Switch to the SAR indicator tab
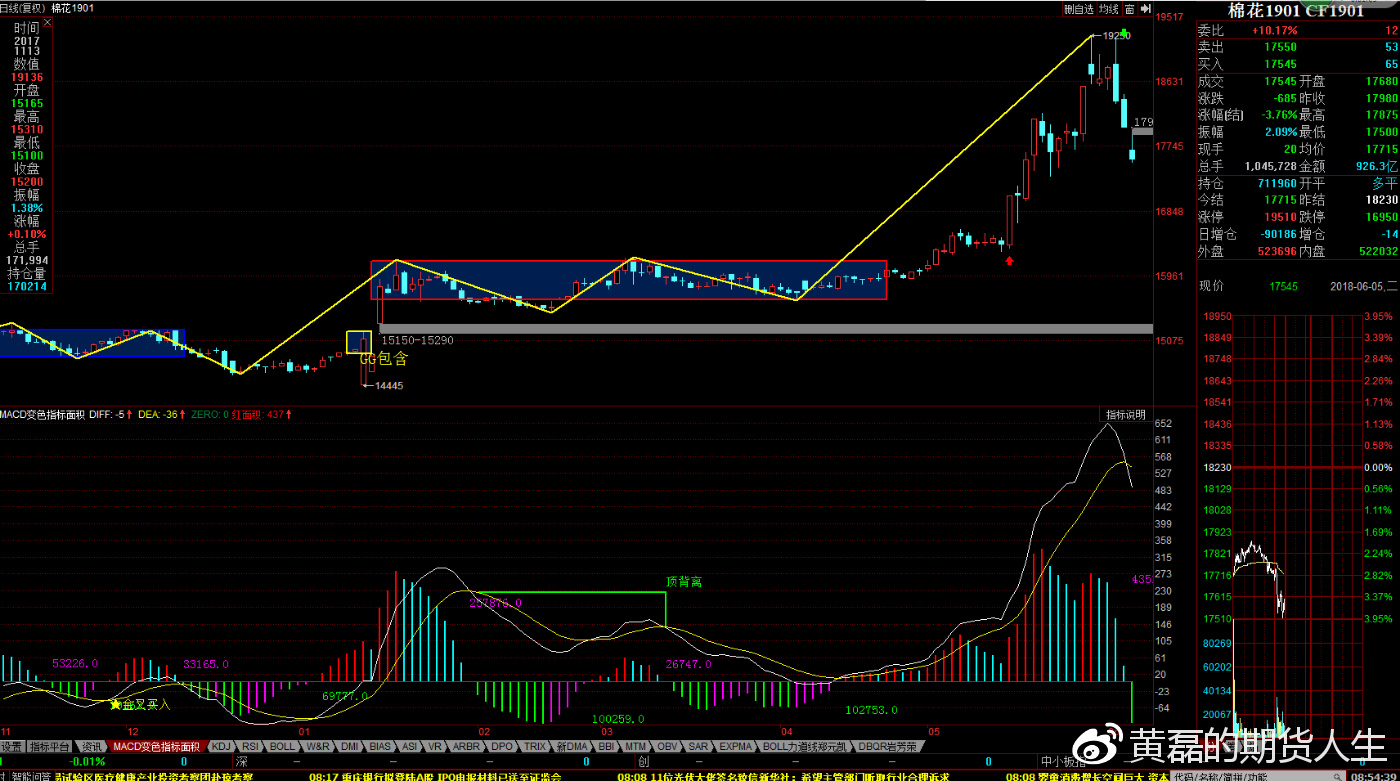Image resolution: width=1400 pixels, height=781 pixels. (x=698, y=747)
